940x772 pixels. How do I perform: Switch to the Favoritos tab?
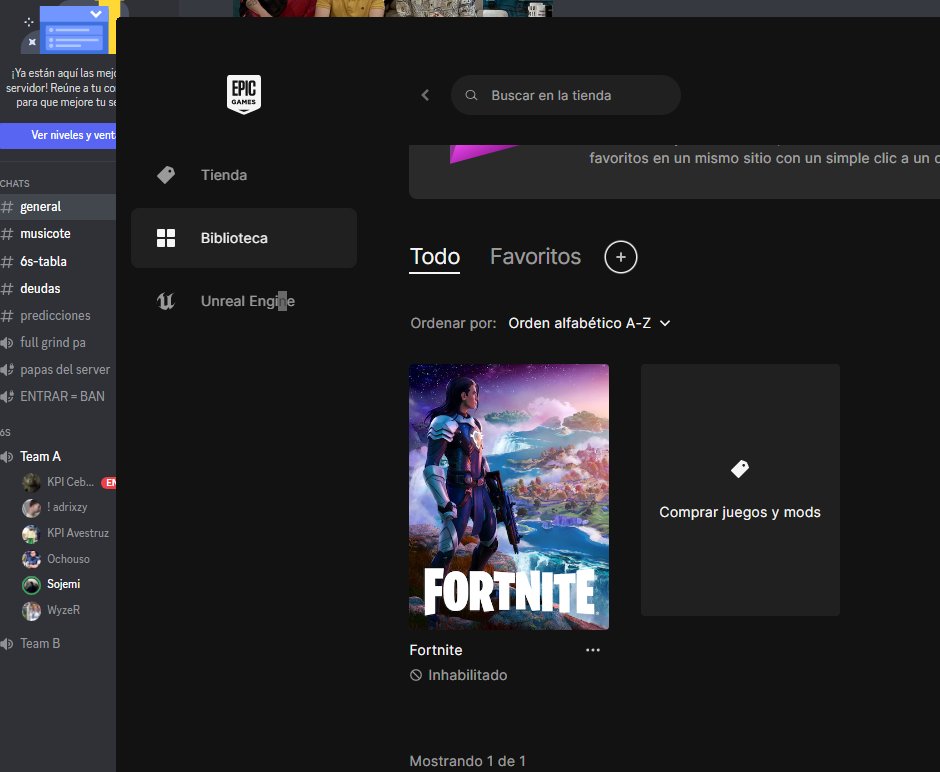[535, 257]
